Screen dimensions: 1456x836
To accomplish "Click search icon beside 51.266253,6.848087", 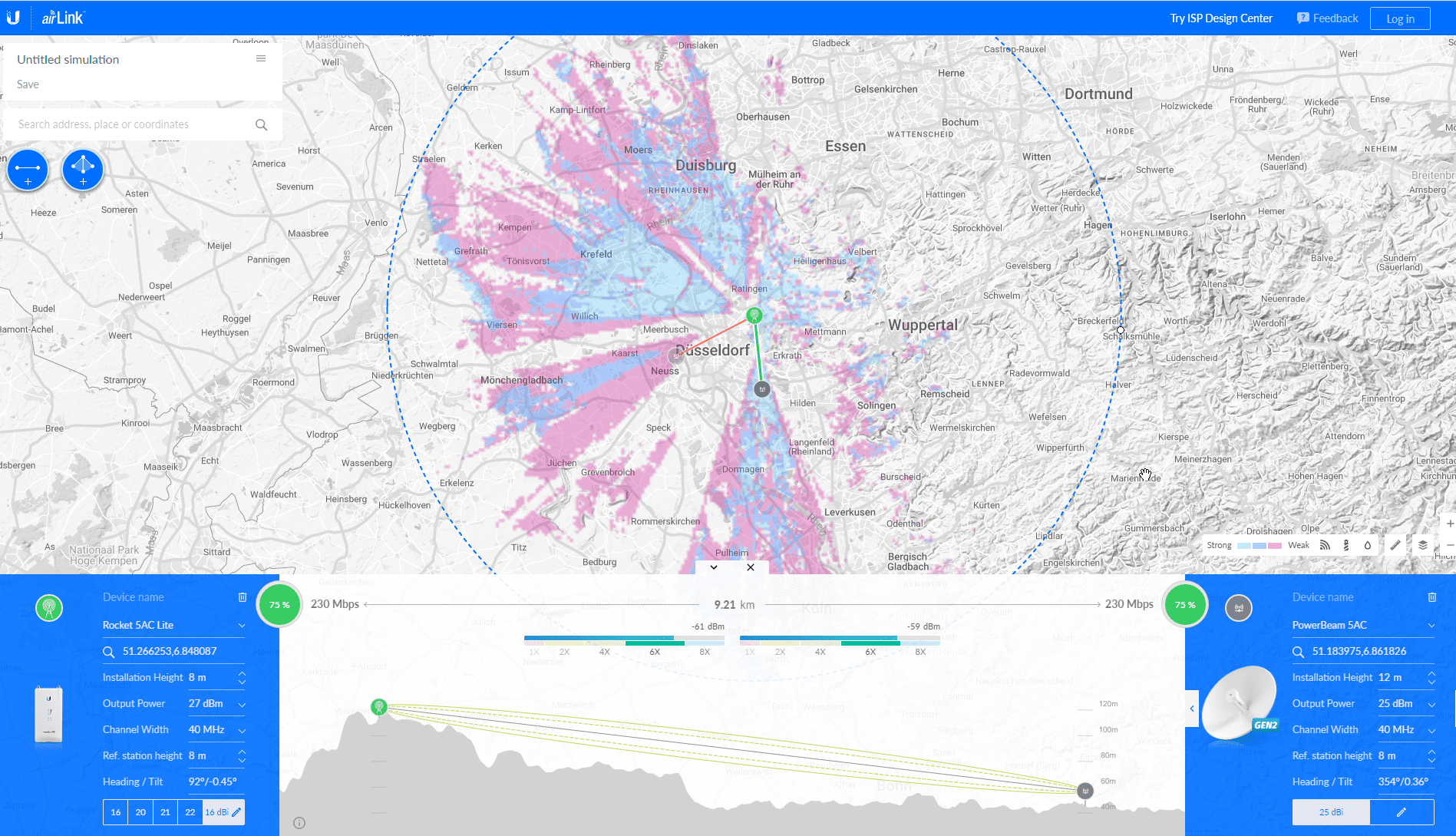I will coord(109,652).
